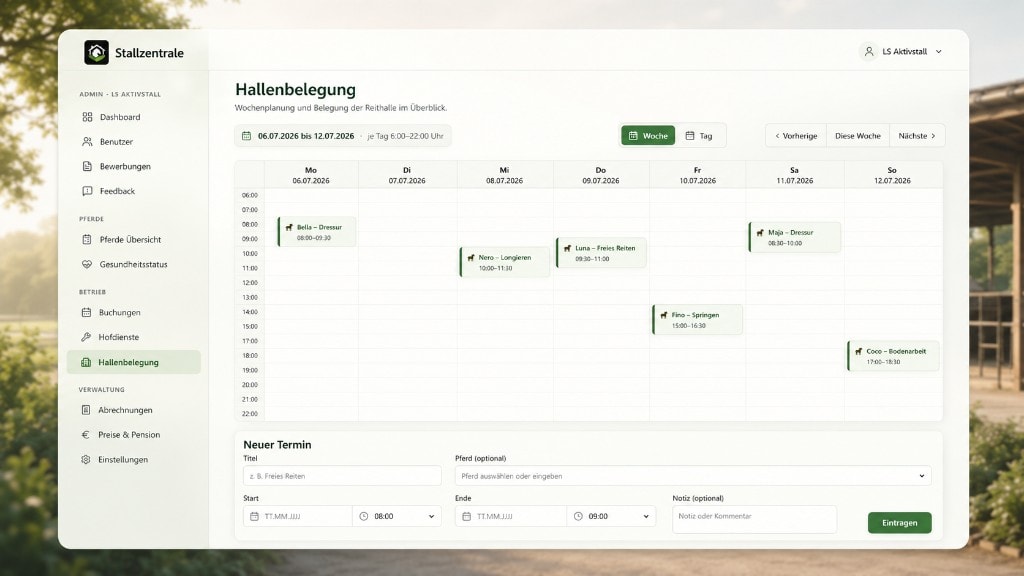
Task: Click the Gesundheitsstatus heart icon
Action: click(87, 264)
